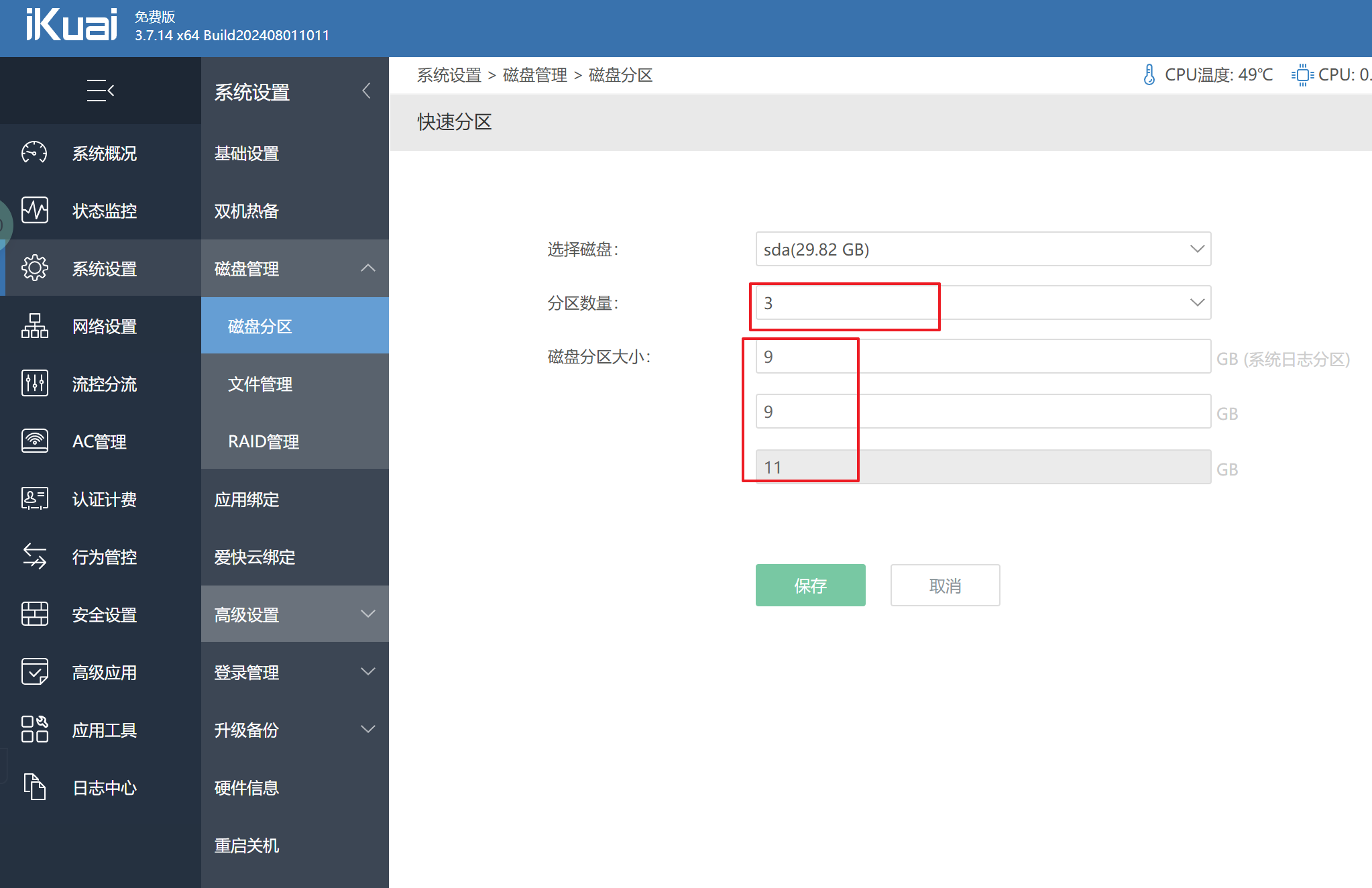This screenshot has width=1372, height=888.
Task: Select 爱快云绑定 in the submenu
Action: 295,557
